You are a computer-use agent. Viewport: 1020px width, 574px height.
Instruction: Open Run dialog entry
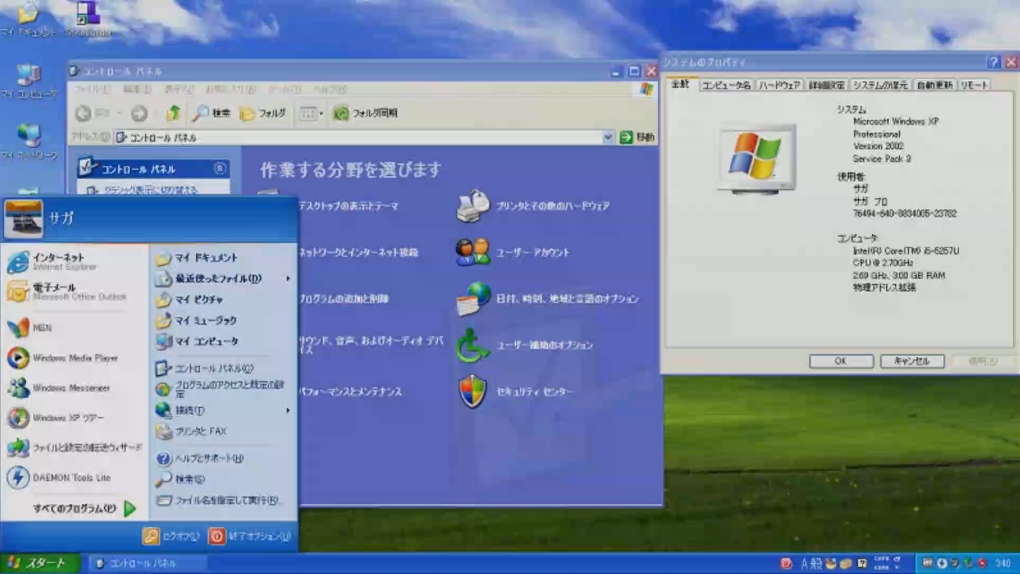[x=219, y=500]
